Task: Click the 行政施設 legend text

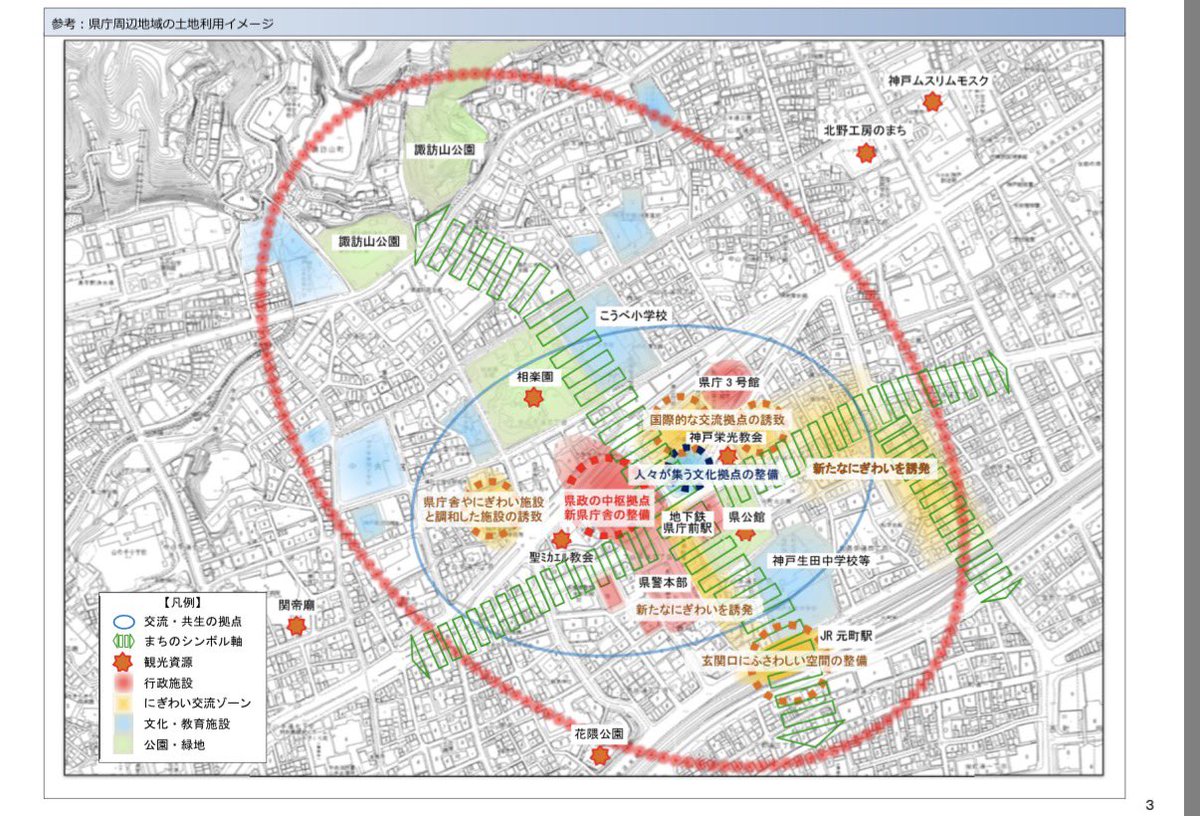Action: tap(168, 683)
